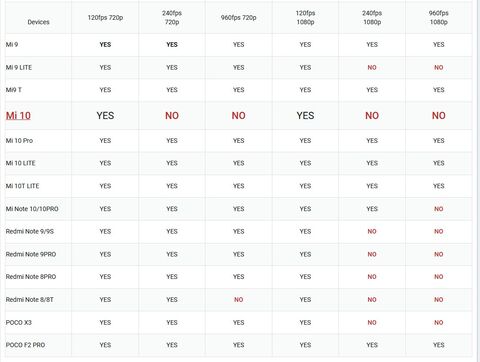The width and height of the screenshot is (480, 362).
Task: Select the 960fps 720p column header
Action: [x=239, y=18]
